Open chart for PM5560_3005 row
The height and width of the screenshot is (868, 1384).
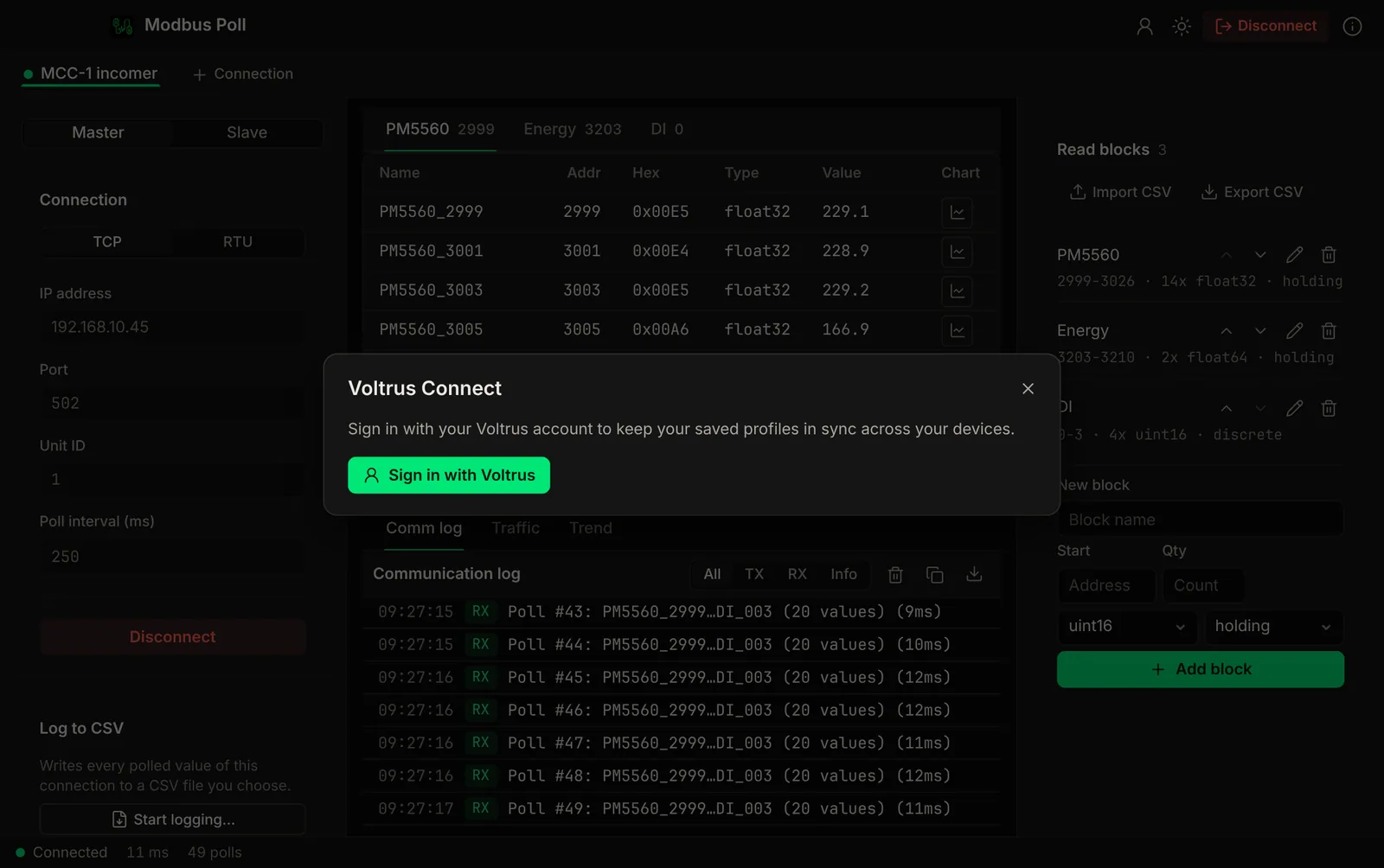(958, 330)
